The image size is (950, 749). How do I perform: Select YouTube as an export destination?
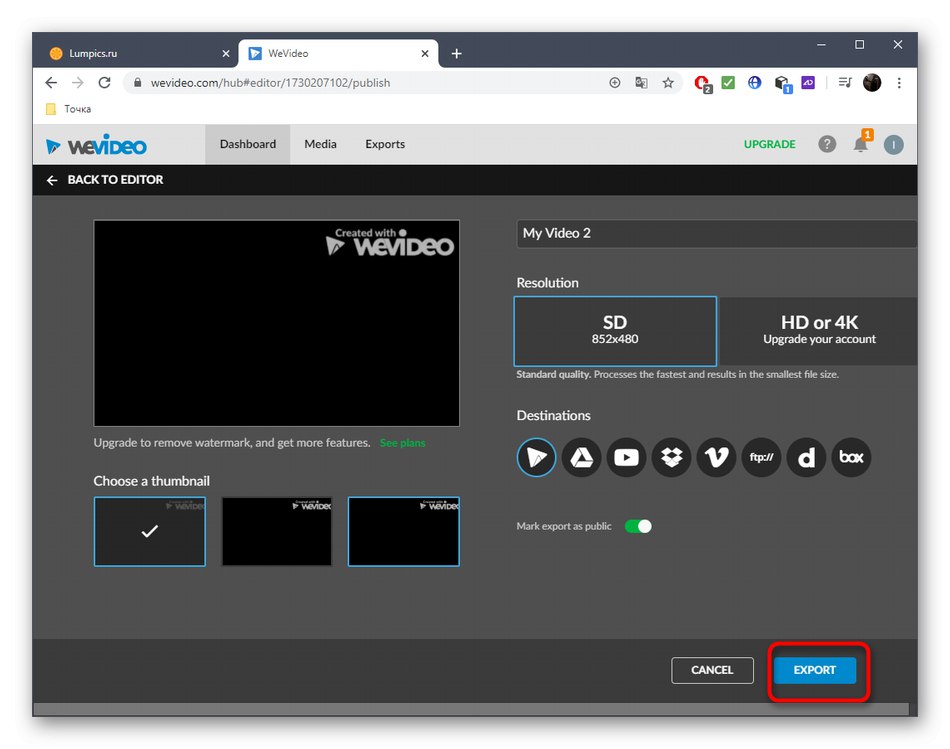coord(626,457)
